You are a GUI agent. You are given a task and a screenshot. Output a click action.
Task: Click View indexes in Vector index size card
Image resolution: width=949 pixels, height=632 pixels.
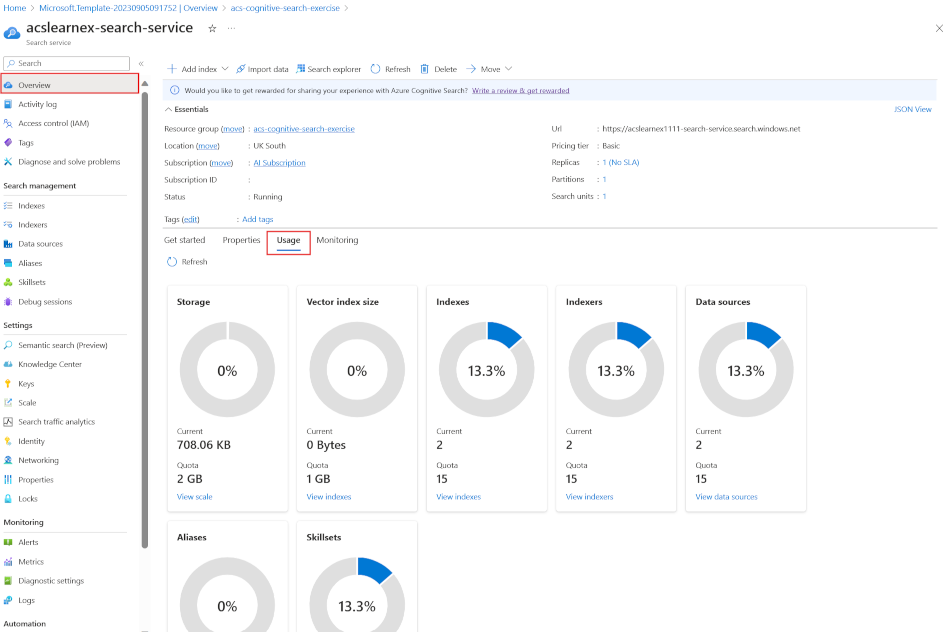click(329, 497)
